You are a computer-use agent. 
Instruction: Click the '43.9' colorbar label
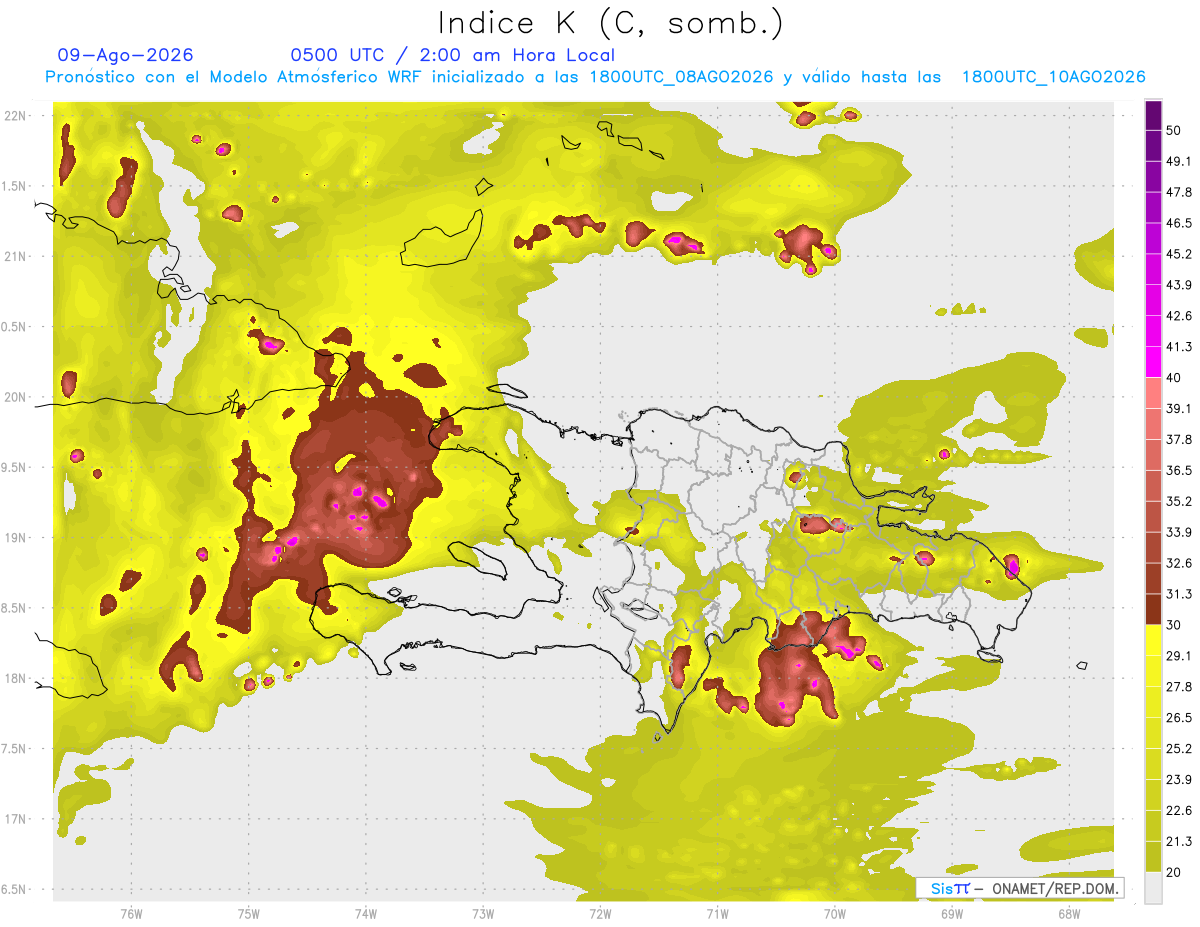[x=1179, y=285]
